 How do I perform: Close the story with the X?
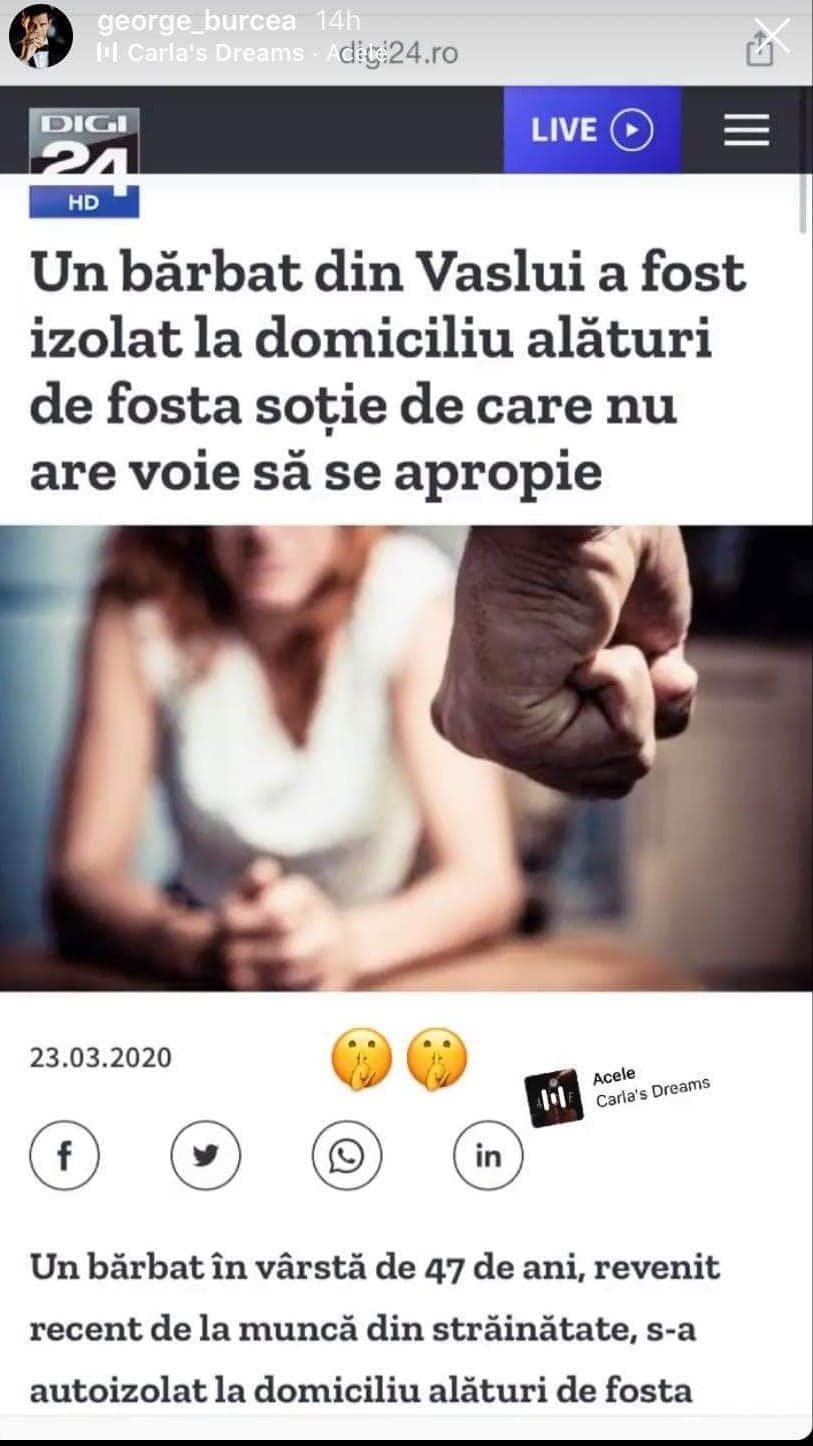[x=774, y=36]
